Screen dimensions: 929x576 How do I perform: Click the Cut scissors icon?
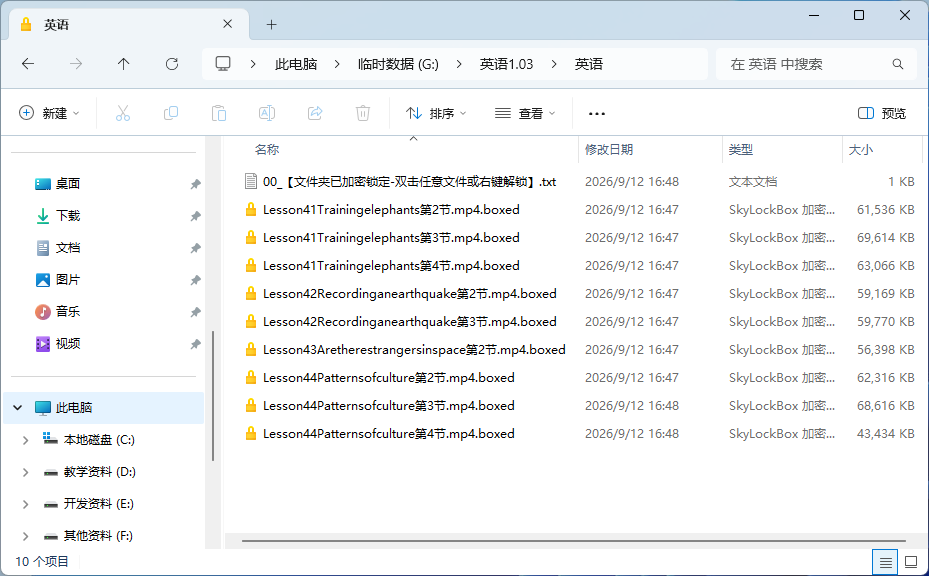[x=123, y=113]
